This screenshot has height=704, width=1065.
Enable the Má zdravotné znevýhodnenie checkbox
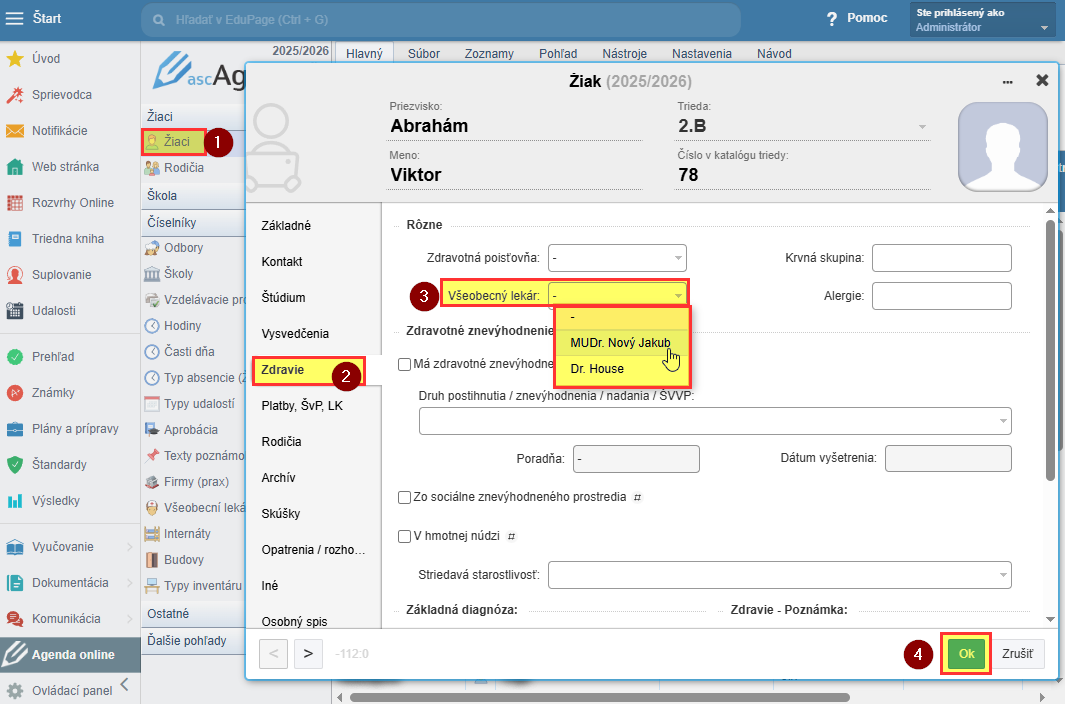pos(405,365)
